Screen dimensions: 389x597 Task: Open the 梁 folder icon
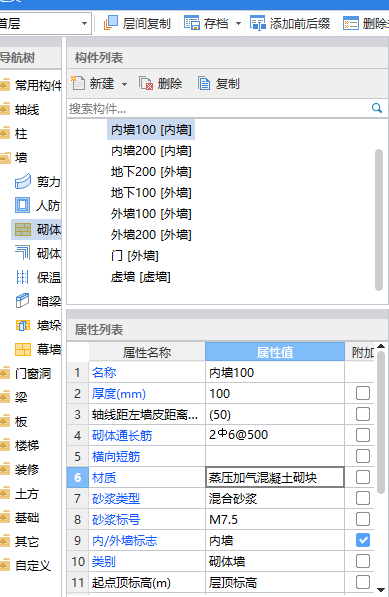pos(5,397)
